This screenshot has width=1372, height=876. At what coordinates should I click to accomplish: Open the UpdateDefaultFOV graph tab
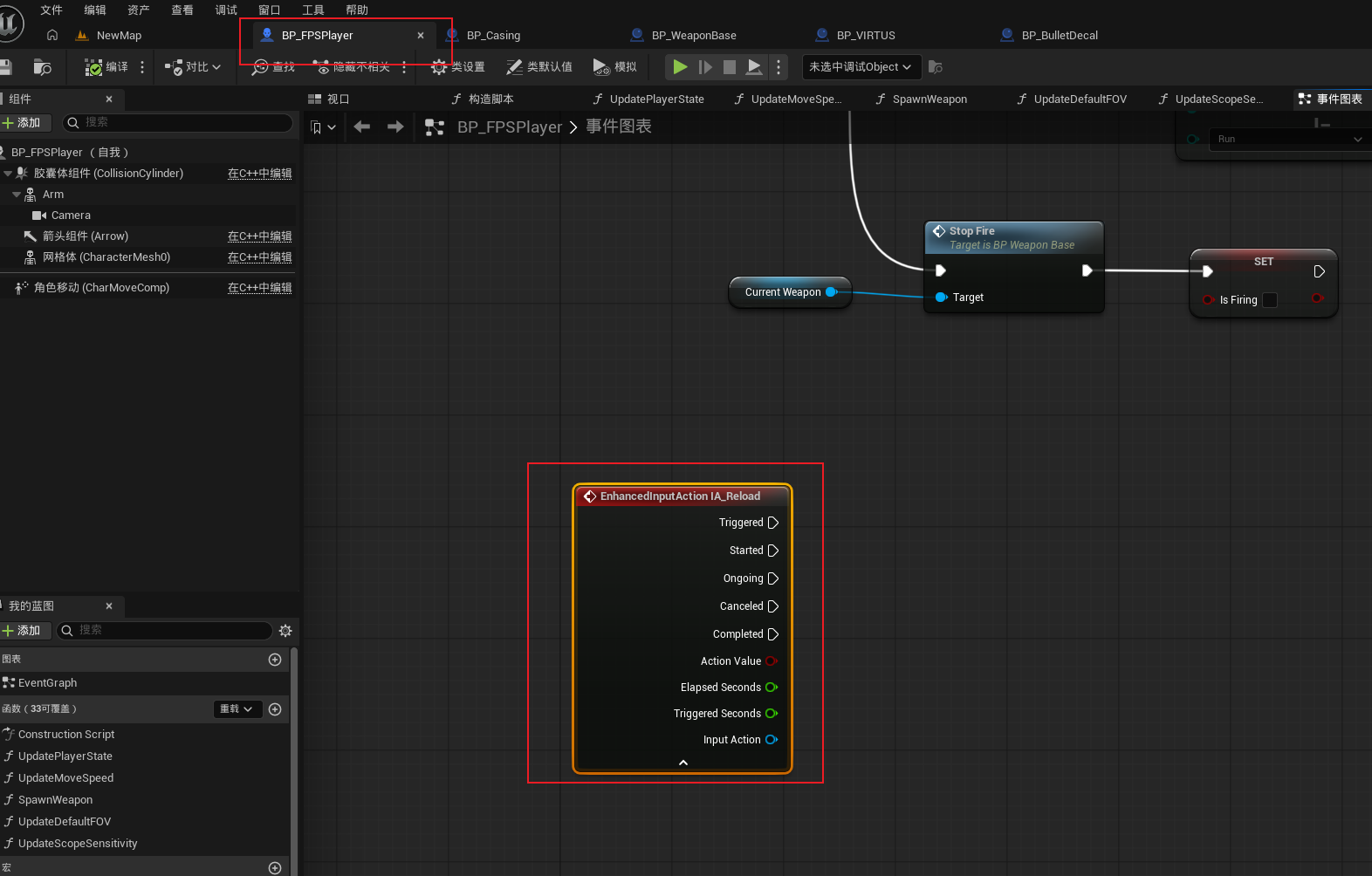point(1072,99)
